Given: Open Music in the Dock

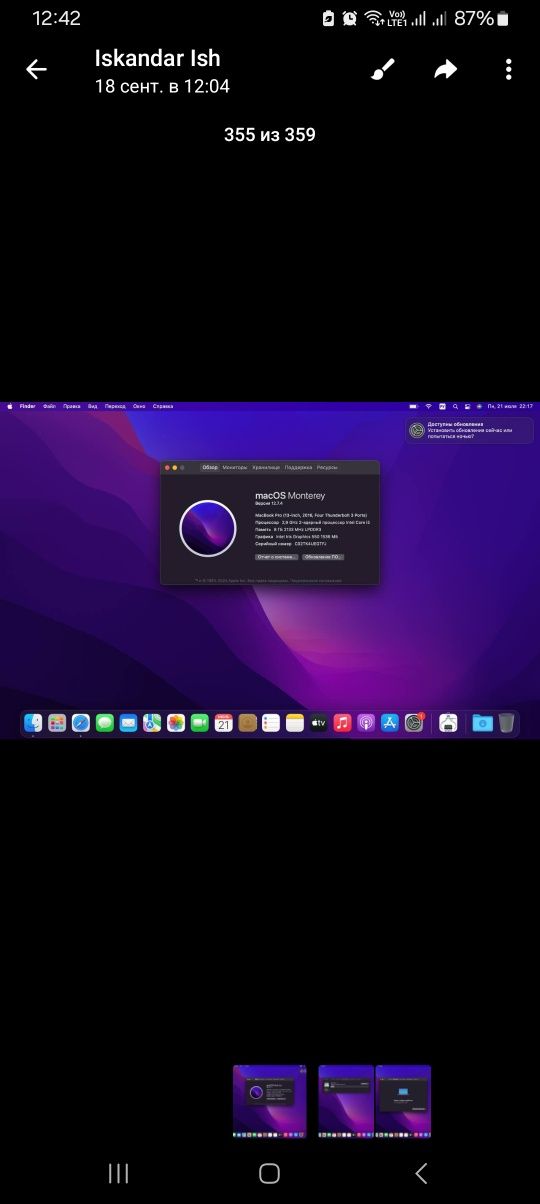Looking at the screenshot, I should pos(342,722).
